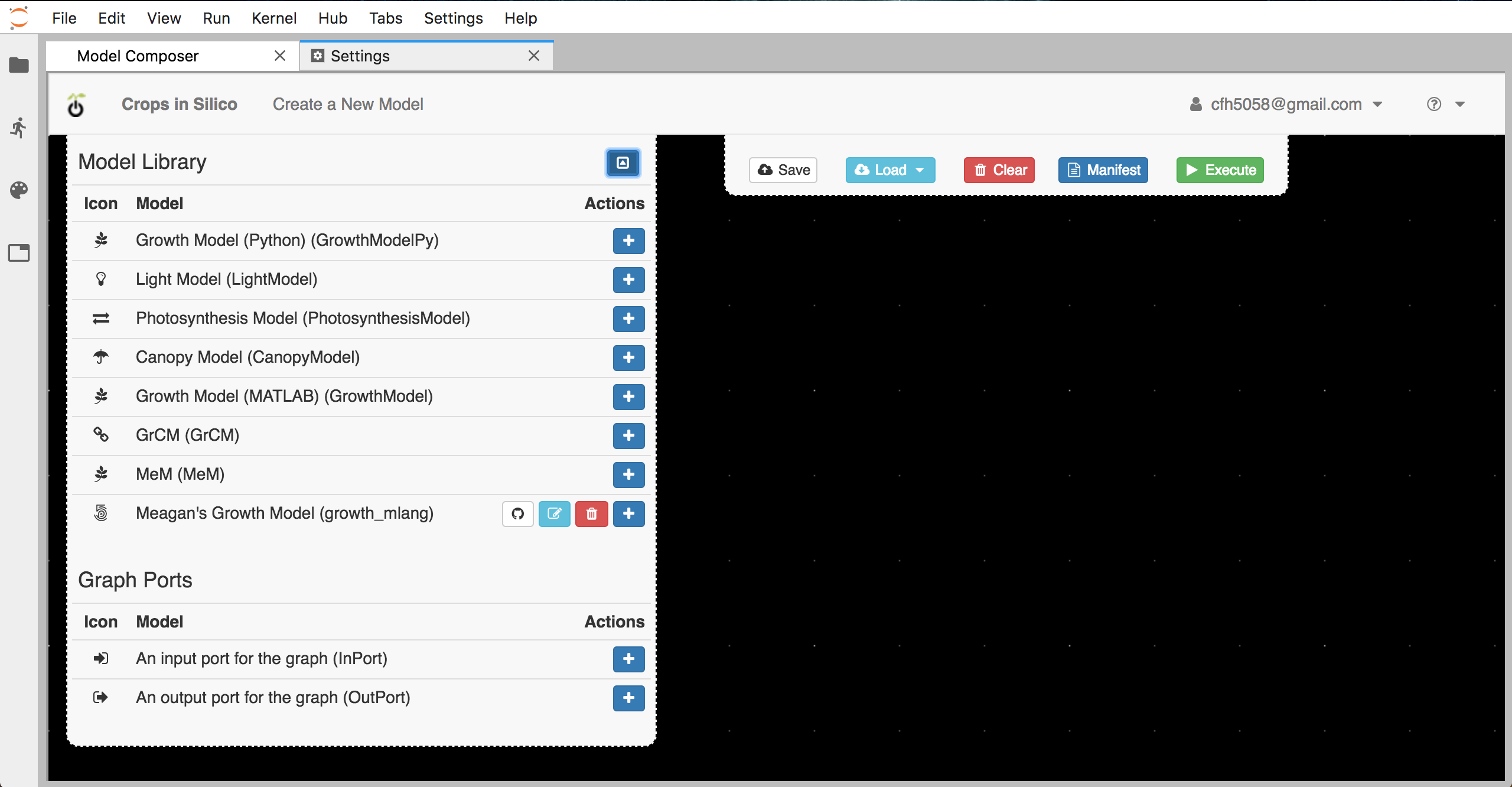Open the Load dropdown arrow
Screen dimensions: 1512x787
[920, 170]
